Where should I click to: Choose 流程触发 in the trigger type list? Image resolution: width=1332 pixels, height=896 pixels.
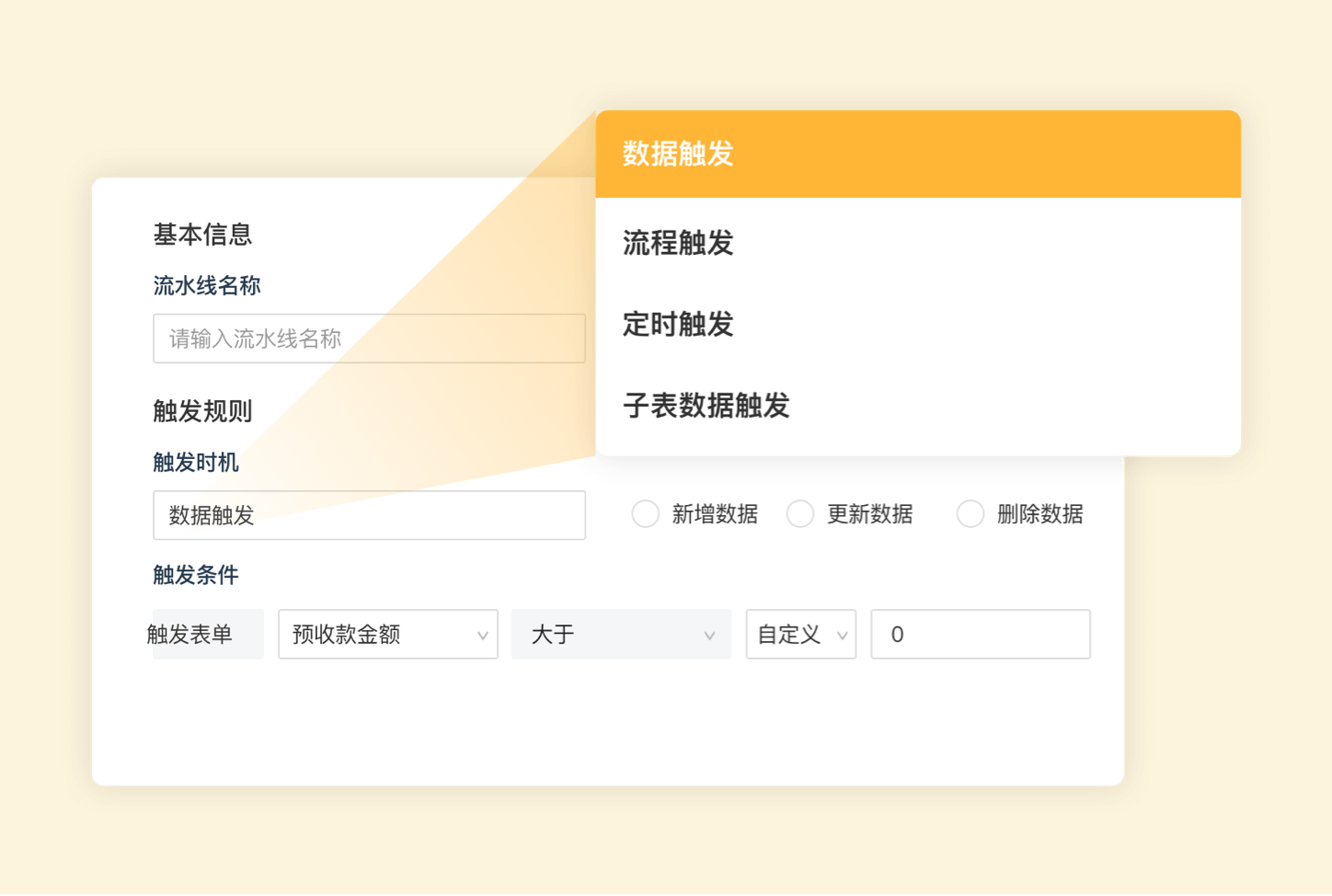tap(678, 244)
